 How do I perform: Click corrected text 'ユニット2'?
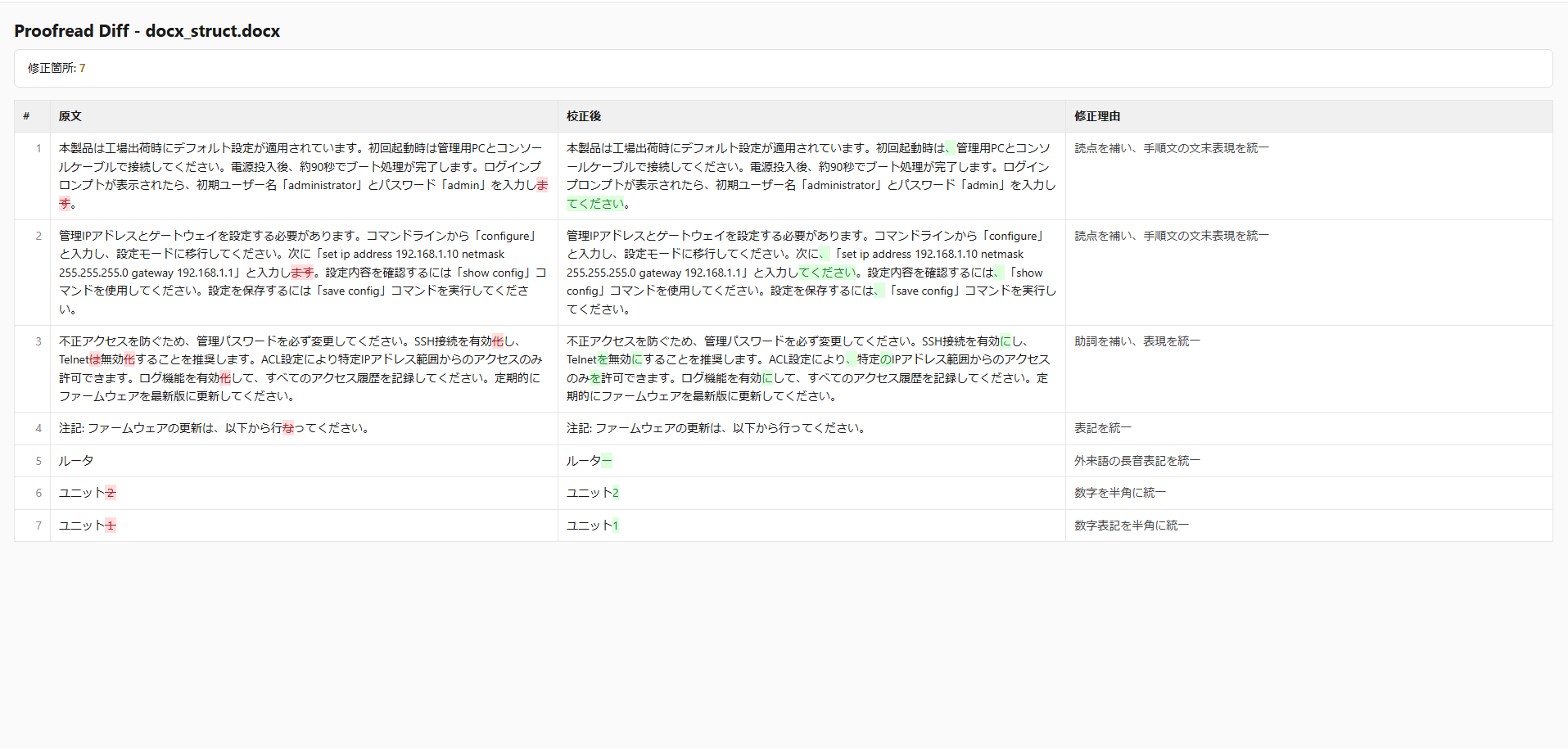click(x=593, y=493)
